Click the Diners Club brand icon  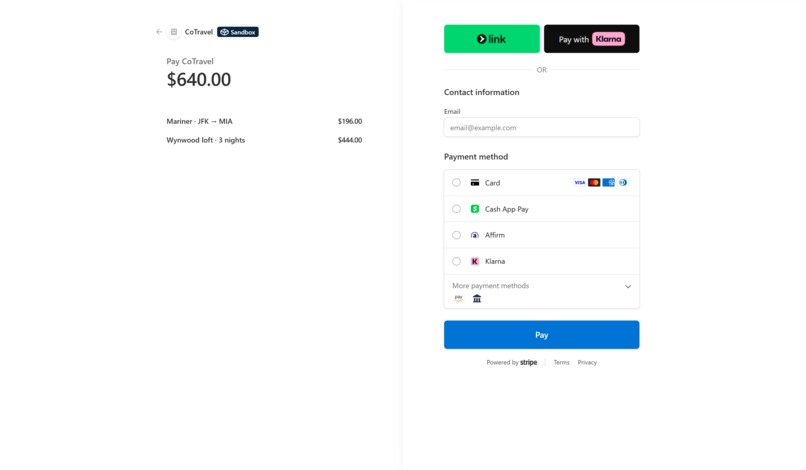622,183
